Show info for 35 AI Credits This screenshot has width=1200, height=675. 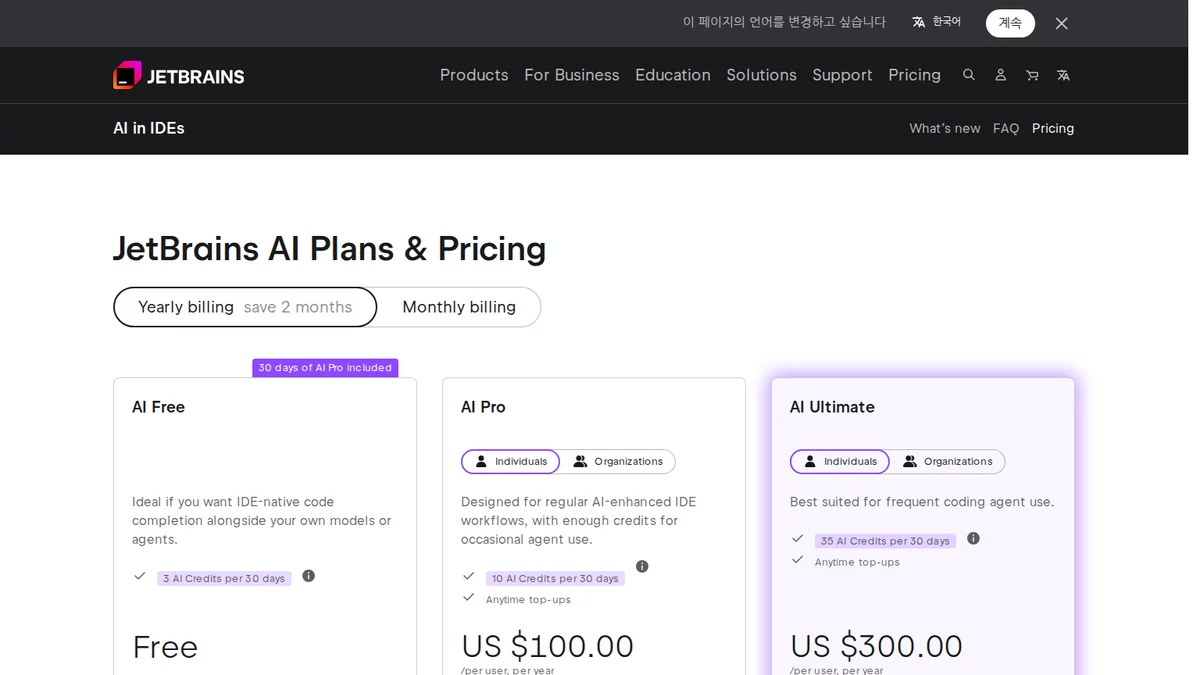click(973, 538)
